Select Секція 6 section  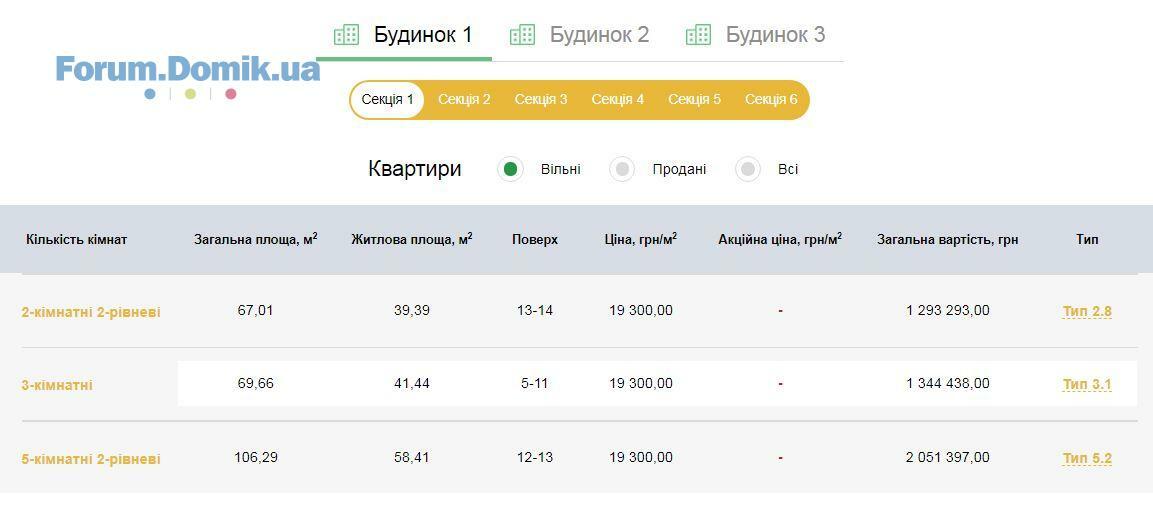pyautogui.click(x=771, y=100)
